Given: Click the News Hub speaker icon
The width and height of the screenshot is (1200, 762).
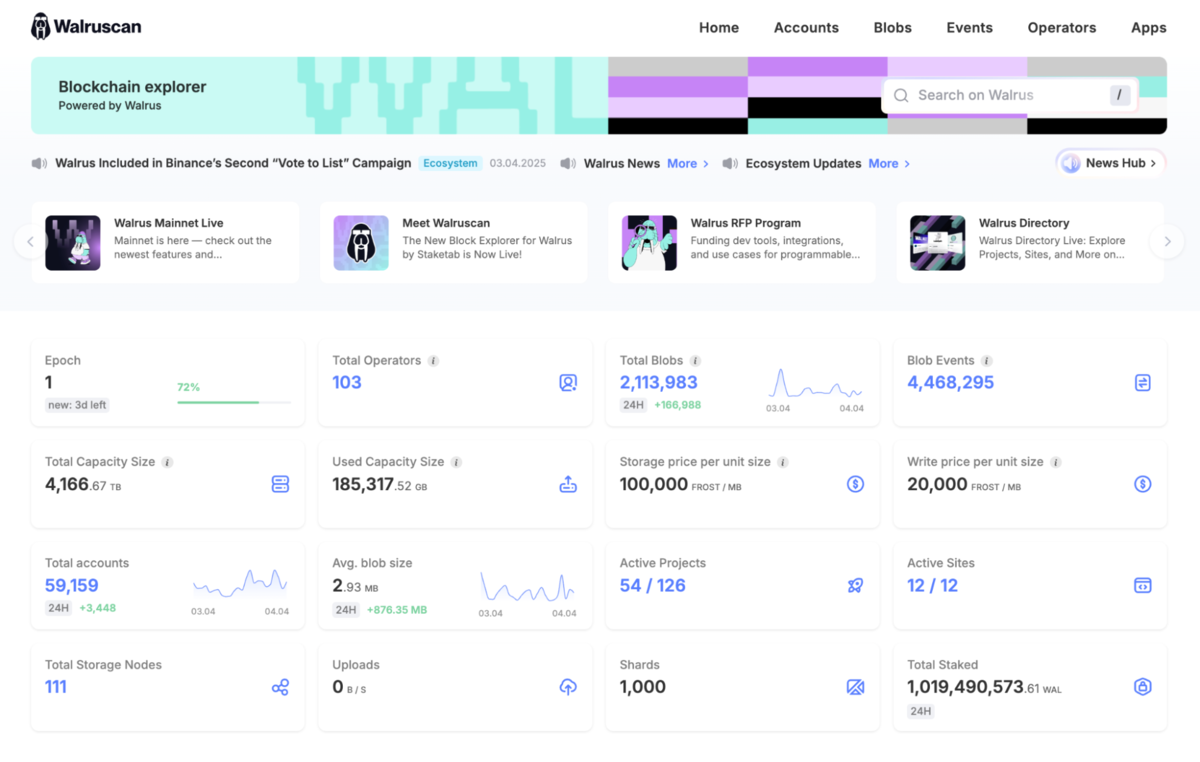Looking at the screenshot, I should pos(1071,163).
